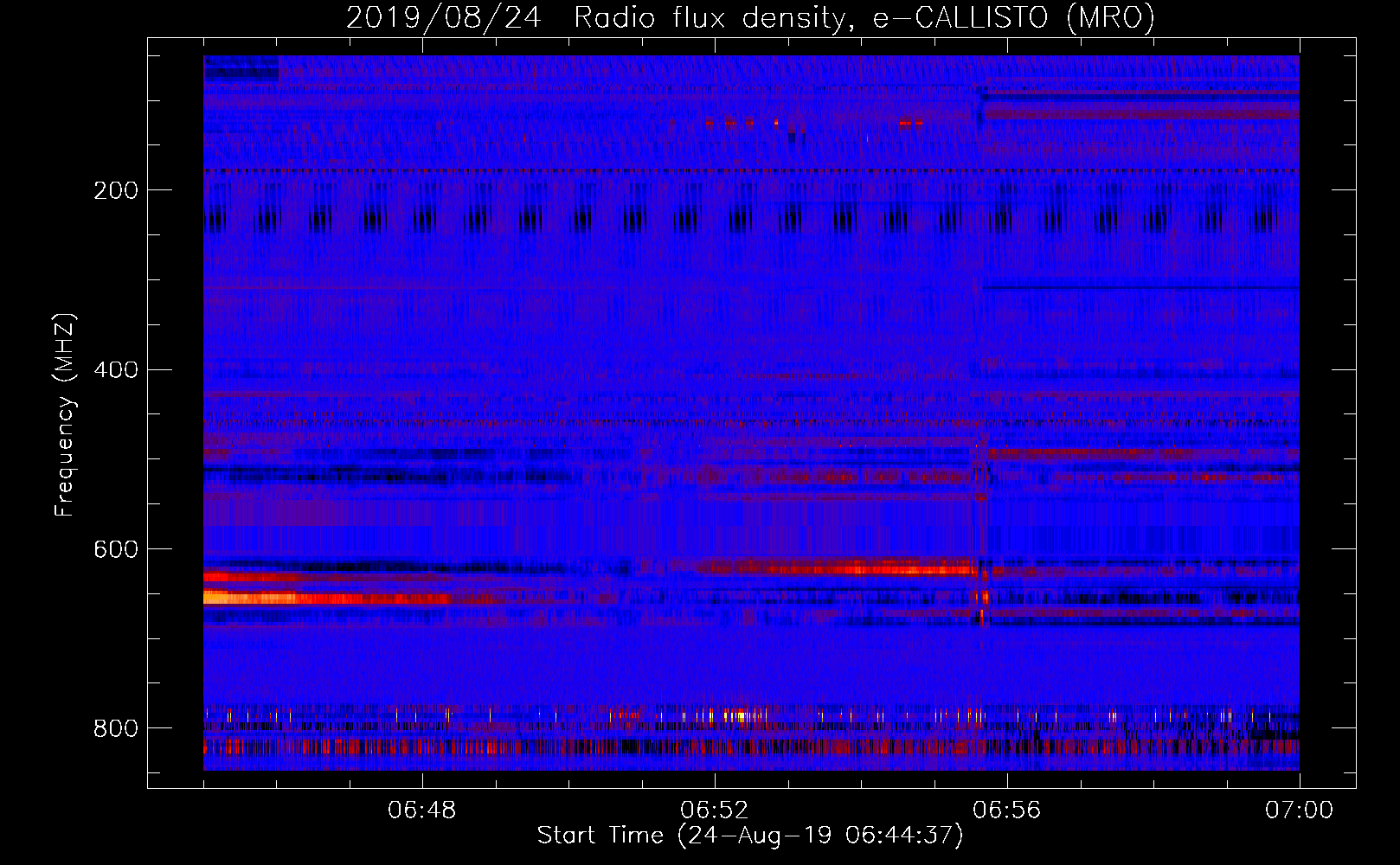Click the plot title 'Radio flux density, e-CALLISTO (MRO)'
Screen dimensions: 1400x865
pyautogui.click(x=864, y=18)
